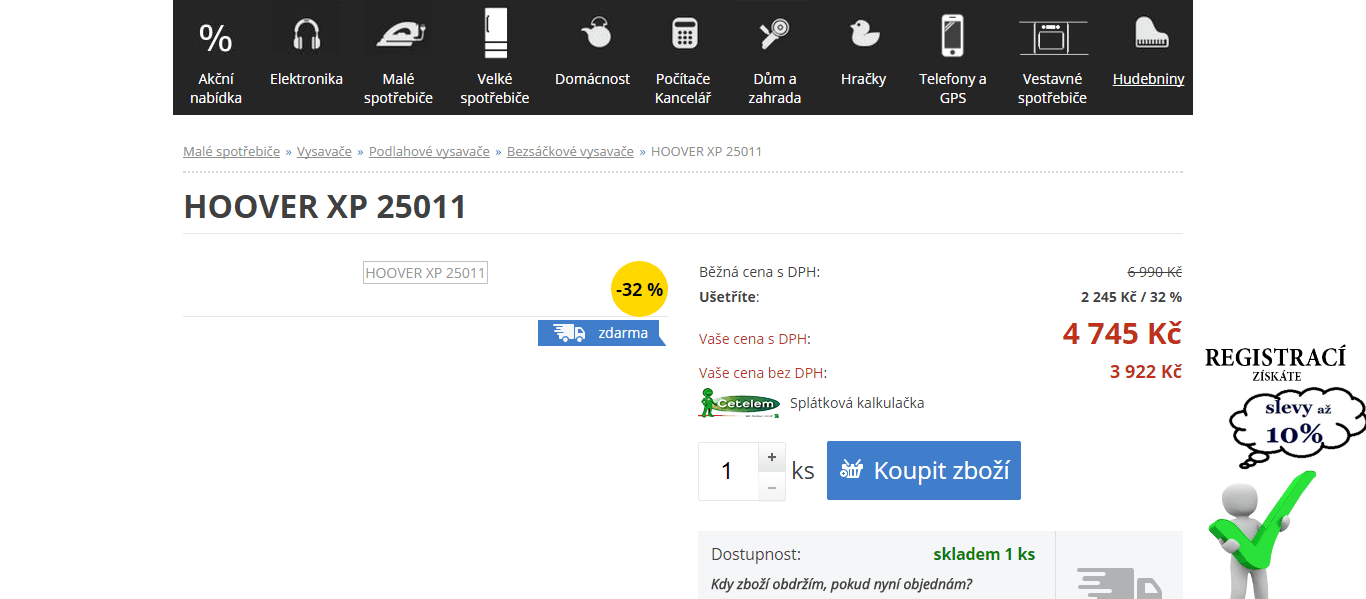
Task: Open the Malé spotřebiče menu label
Action: click(398, 88)
